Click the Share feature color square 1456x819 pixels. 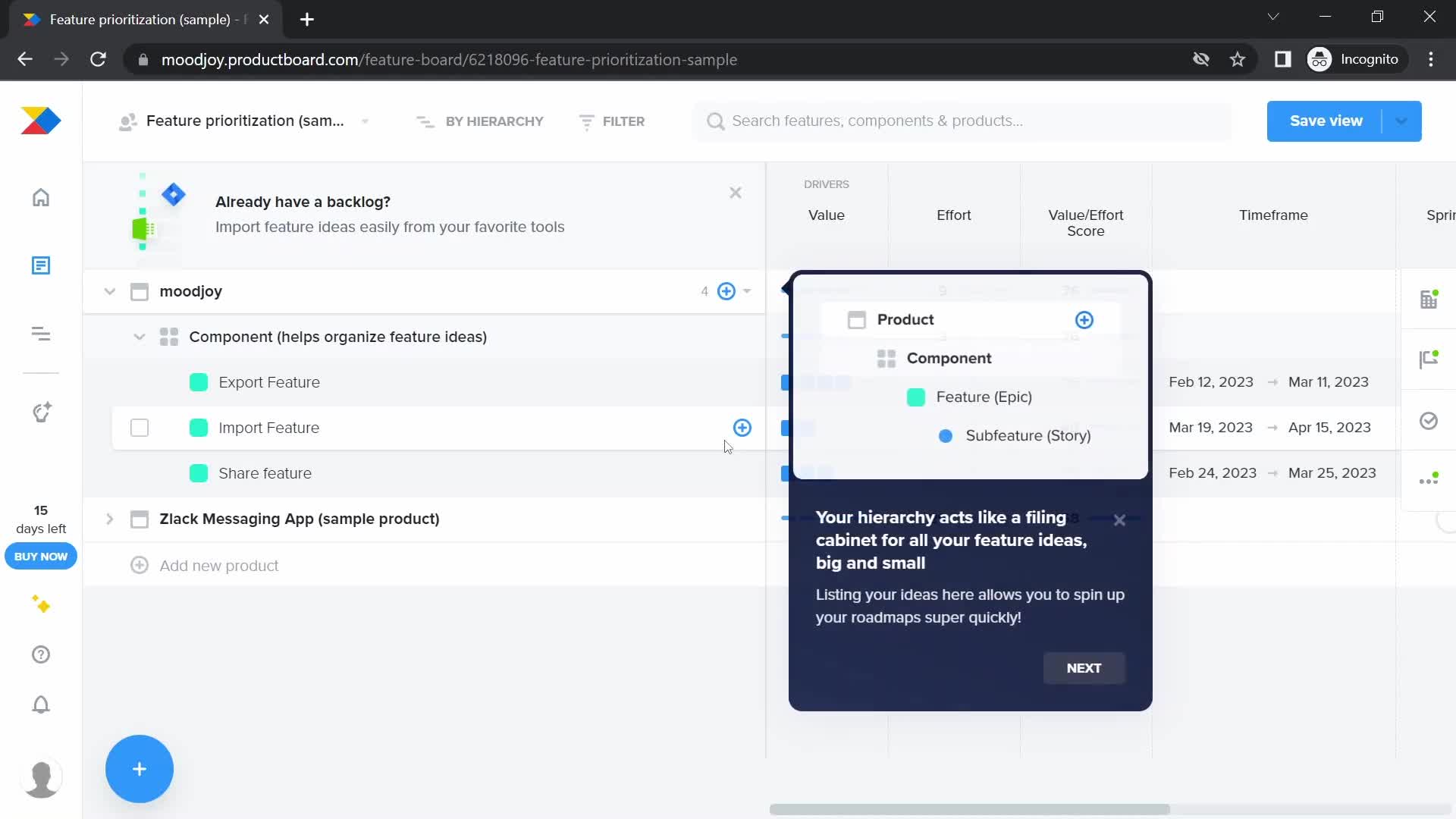(199, 473)
